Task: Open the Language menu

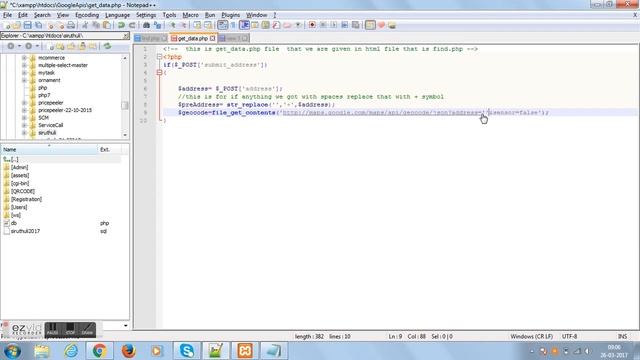Action: tap(117, 15)
